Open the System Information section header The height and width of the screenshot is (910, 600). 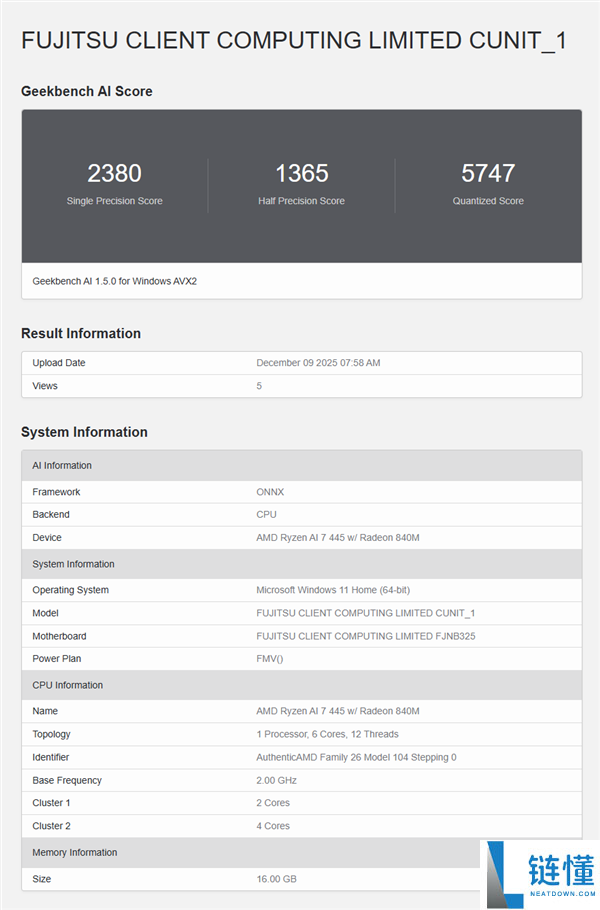pyautogui.click(x=70, y=564)
